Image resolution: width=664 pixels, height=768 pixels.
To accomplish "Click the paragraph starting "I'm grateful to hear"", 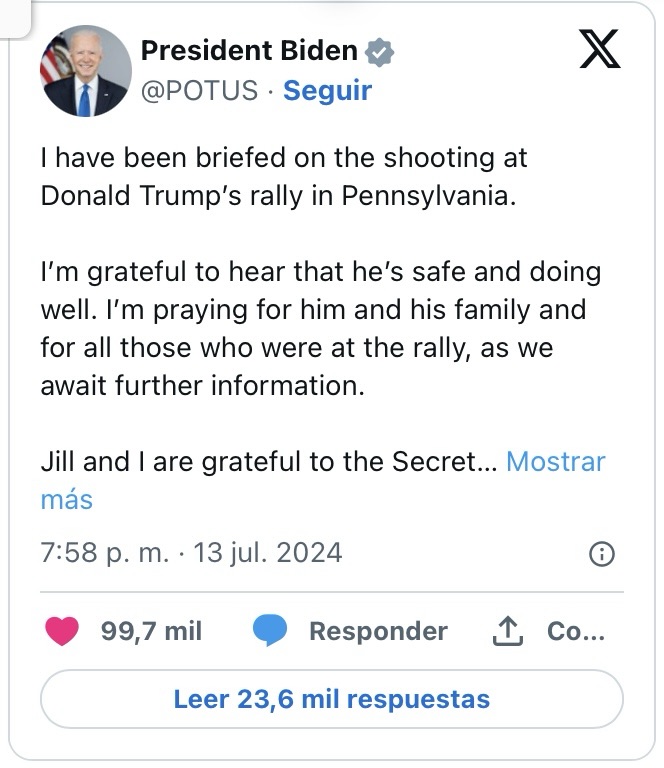I will 320,328.
